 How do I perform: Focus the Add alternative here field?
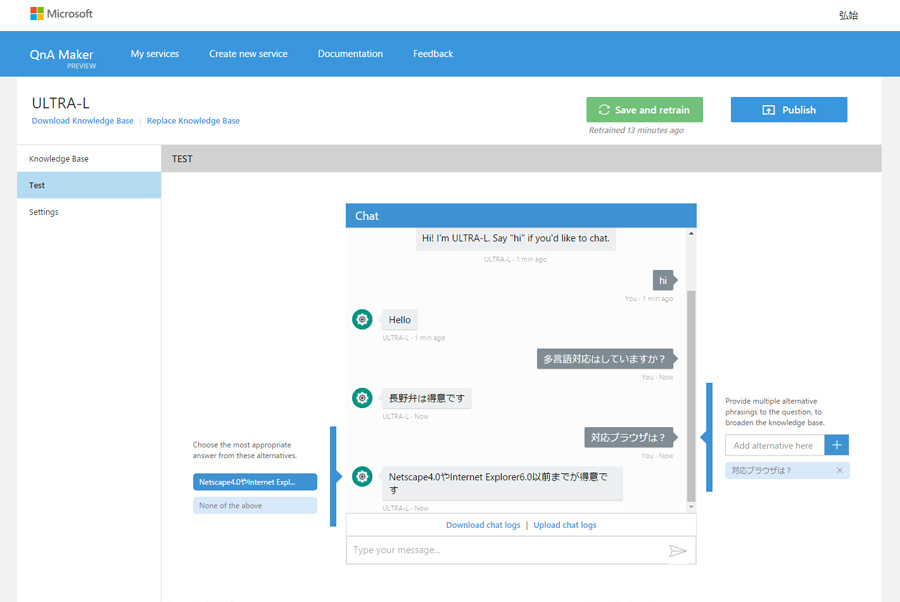[775, 445]
